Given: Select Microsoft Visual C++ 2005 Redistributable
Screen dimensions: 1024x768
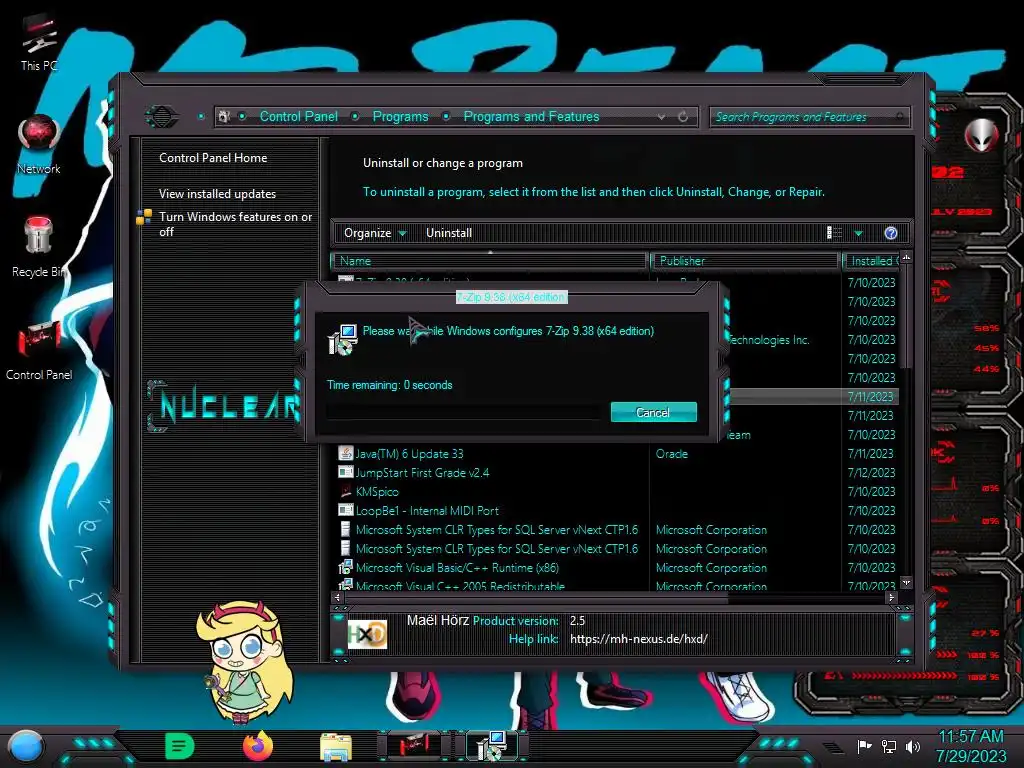Looking at the screenshot, I should [x=460, y=586].
